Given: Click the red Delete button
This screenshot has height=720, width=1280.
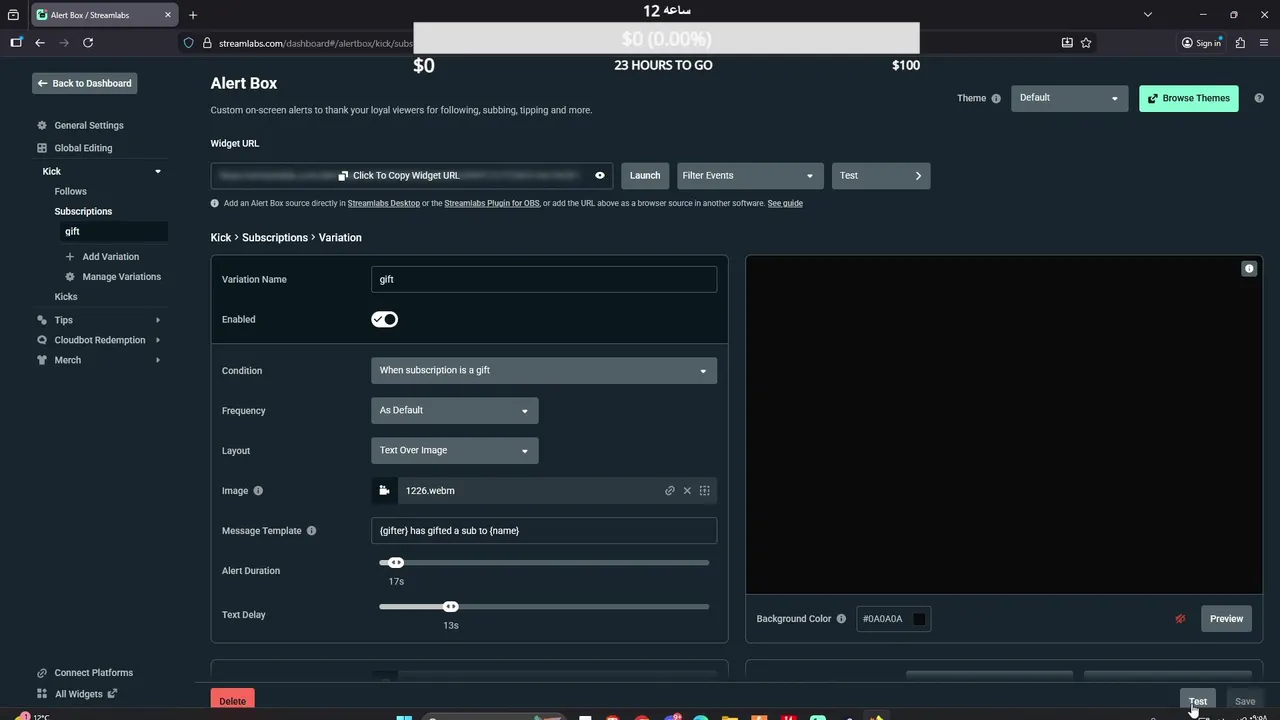Looking at the screenshot, I should point(232,700).
